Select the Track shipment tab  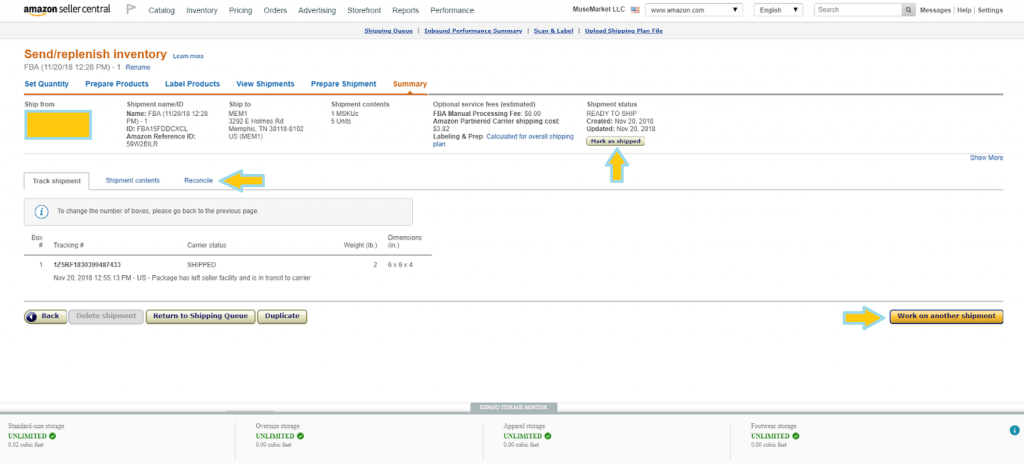coord(57,181)
